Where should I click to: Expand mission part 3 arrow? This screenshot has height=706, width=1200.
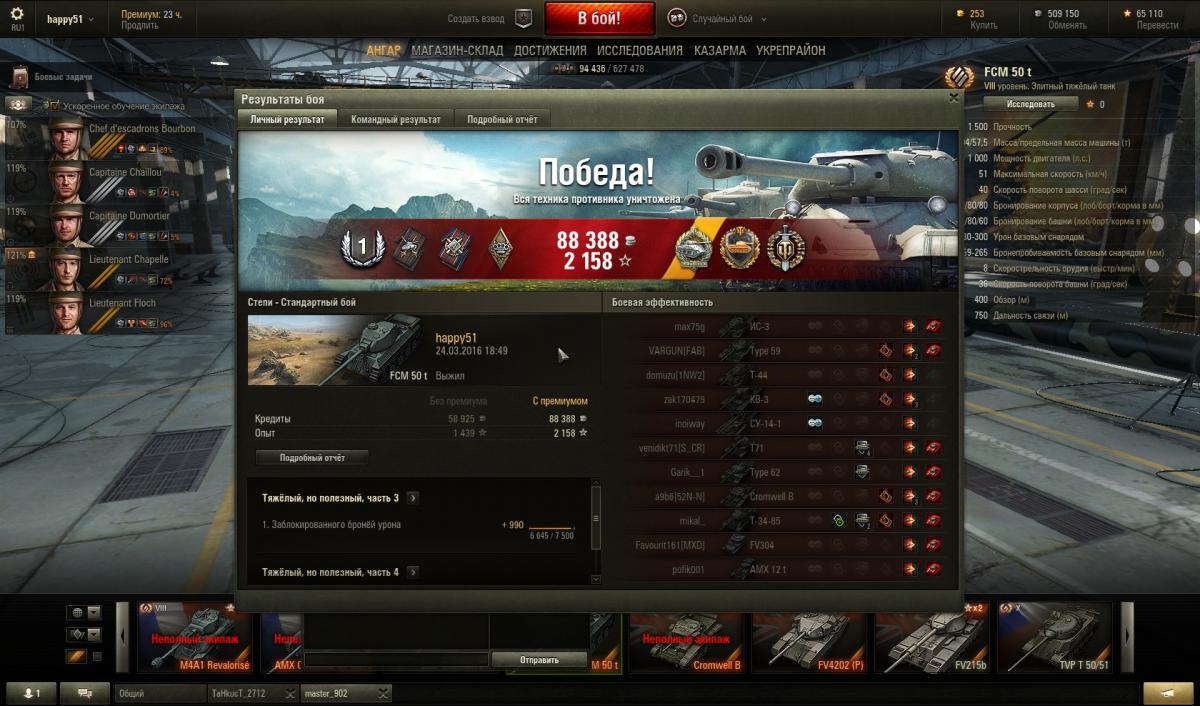click(413, 498)
